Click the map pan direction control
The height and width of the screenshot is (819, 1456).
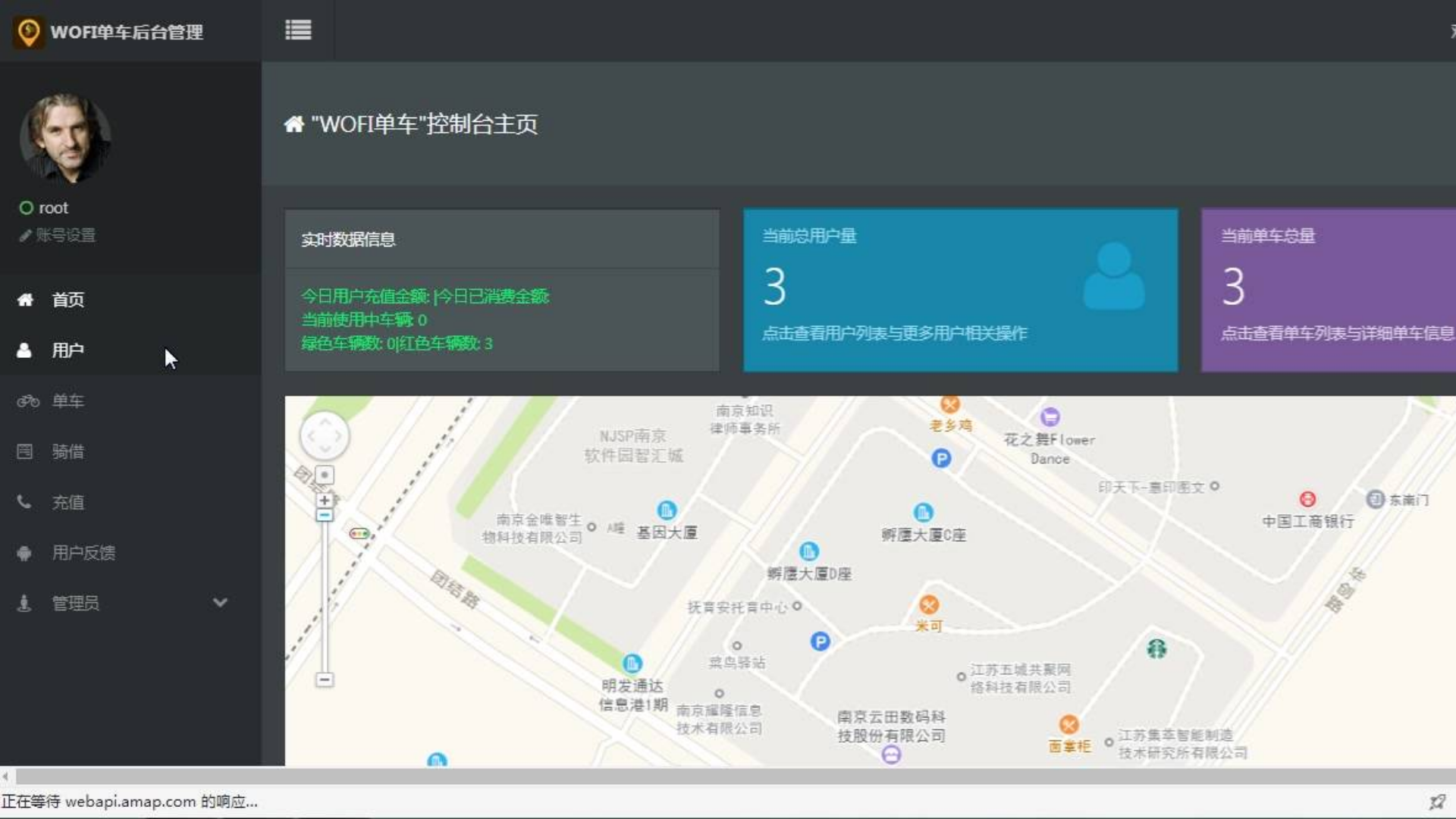point(325,436)
